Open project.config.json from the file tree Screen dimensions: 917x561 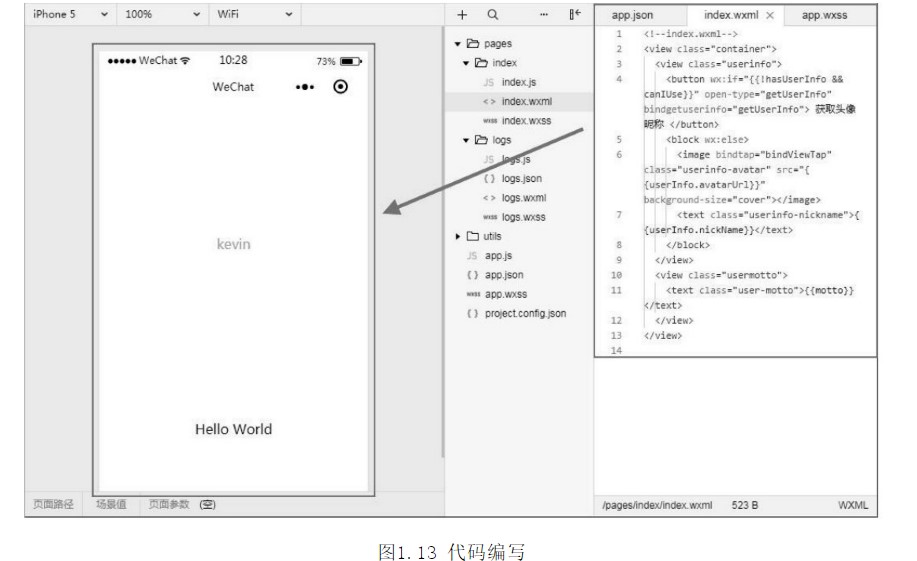(x=525, y=313)
